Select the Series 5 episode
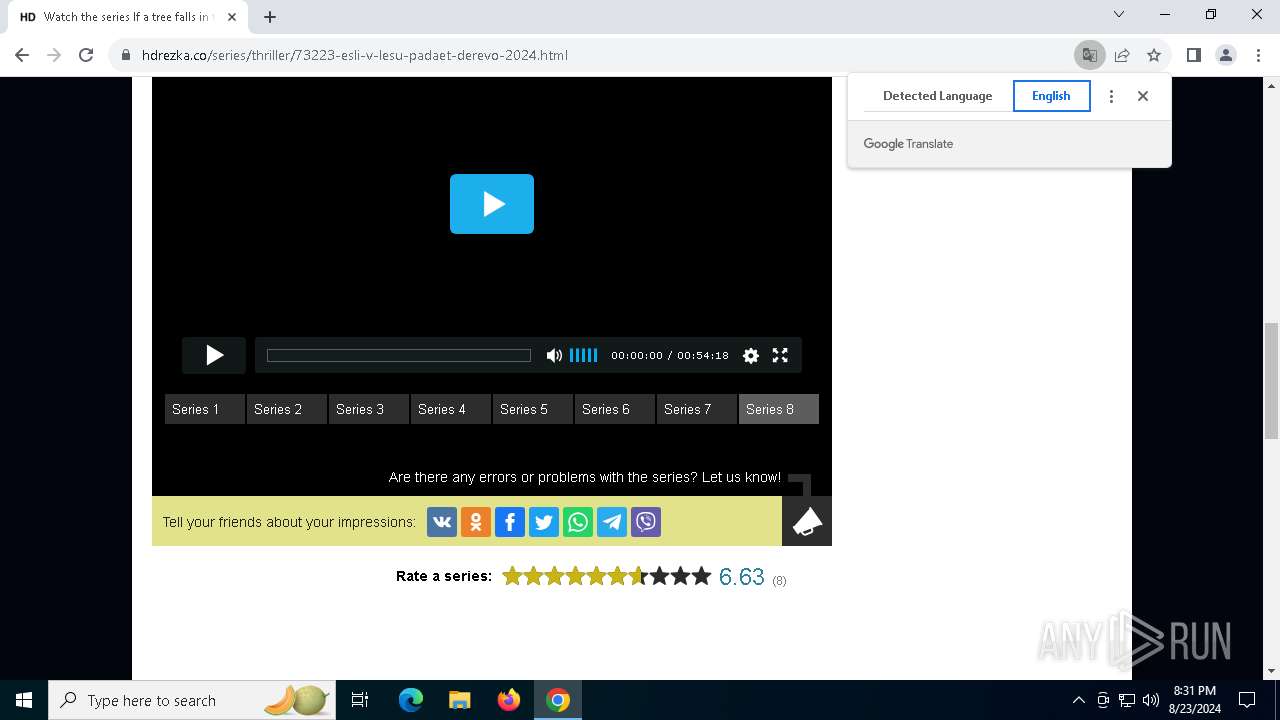 tap(533, 409)
